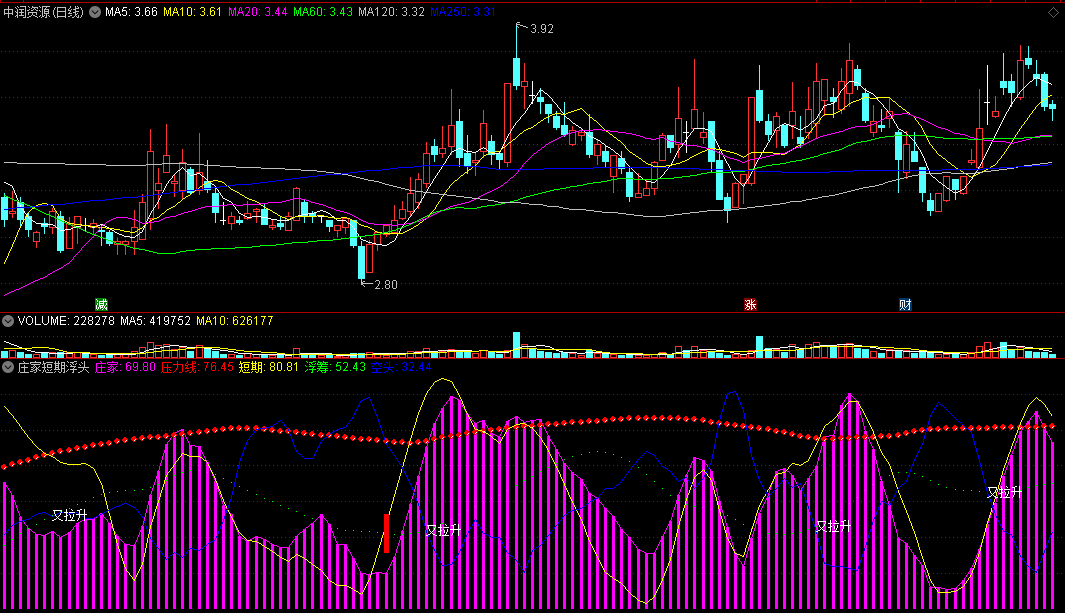The width and height of the screenshot is (1065, 613).
Task: Click the 空头: 32.44 value
Action: point(401,367)
